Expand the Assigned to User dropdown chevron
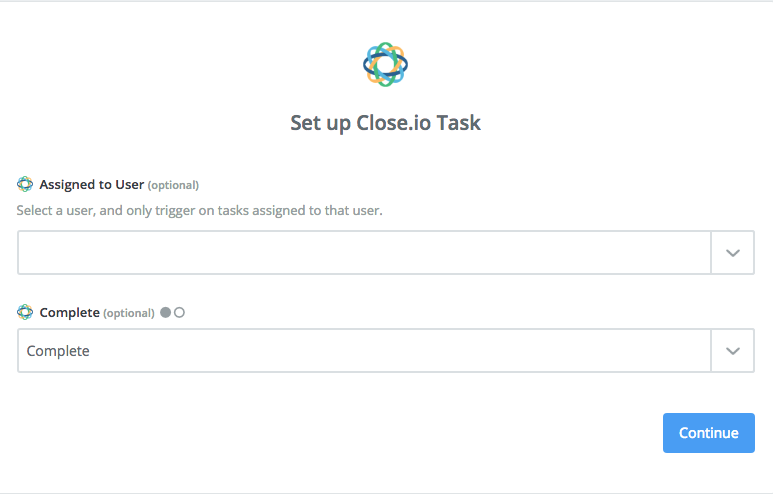The image size is (773, 494). (733, 252)
